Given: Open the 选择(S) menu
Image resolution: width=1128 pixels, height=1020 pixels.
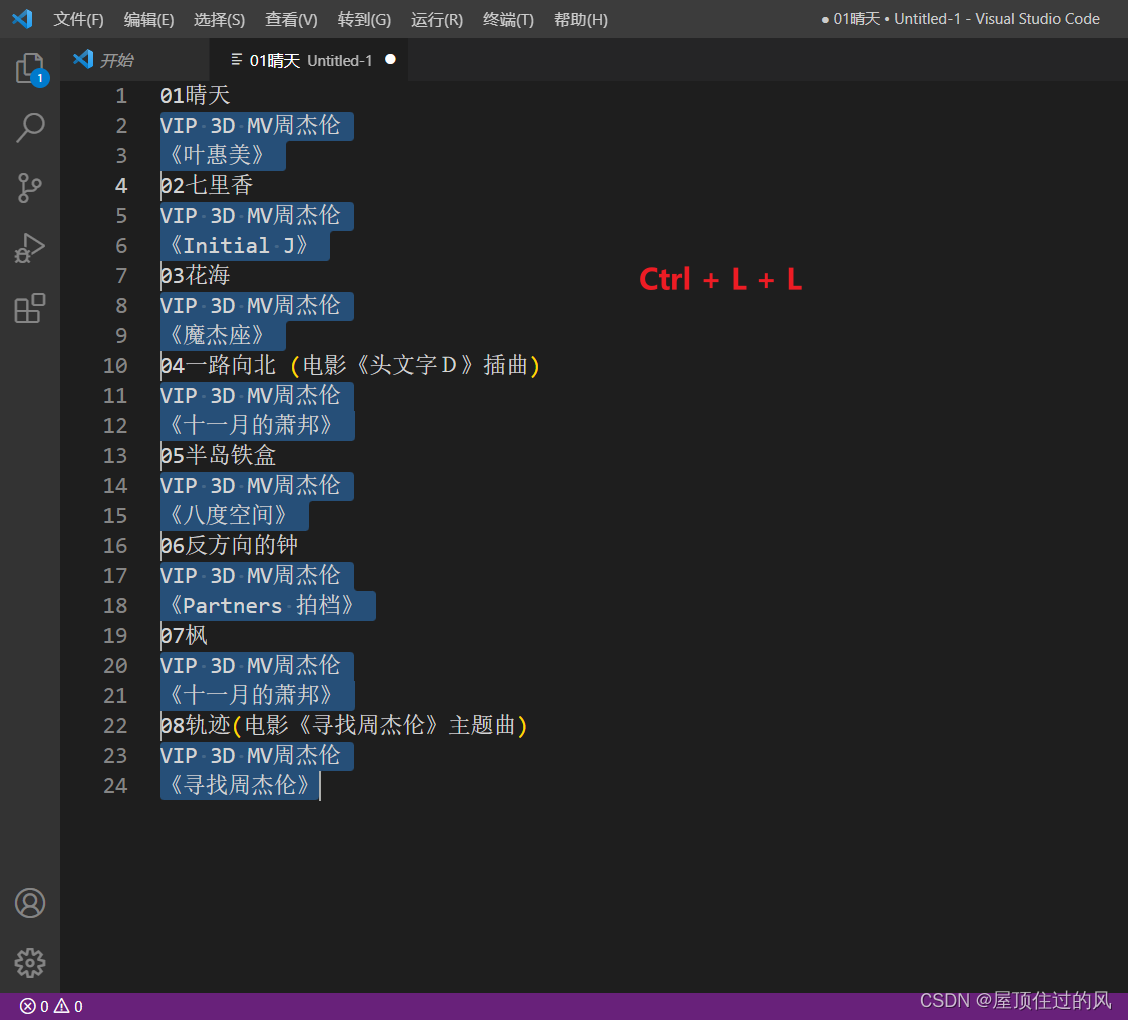Looking at the screenshot, I should 219,19.
